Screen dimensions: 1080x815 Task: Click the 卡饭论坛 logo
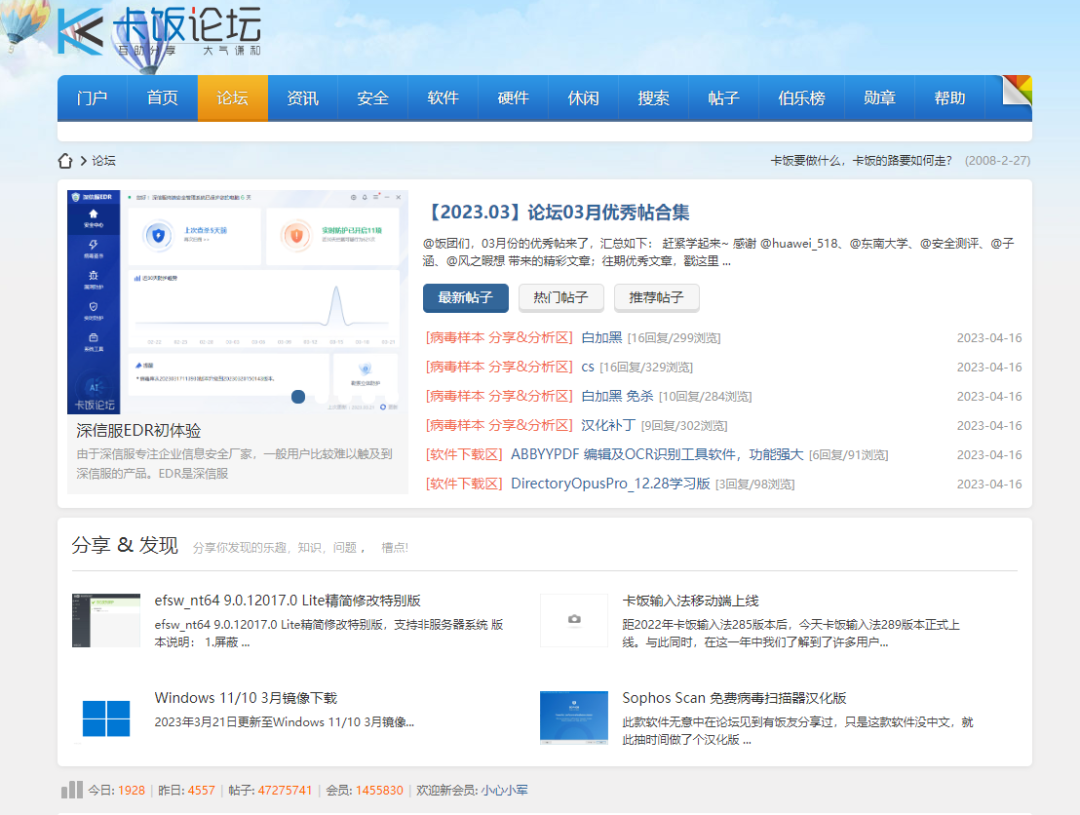click(x=160, y=32)
